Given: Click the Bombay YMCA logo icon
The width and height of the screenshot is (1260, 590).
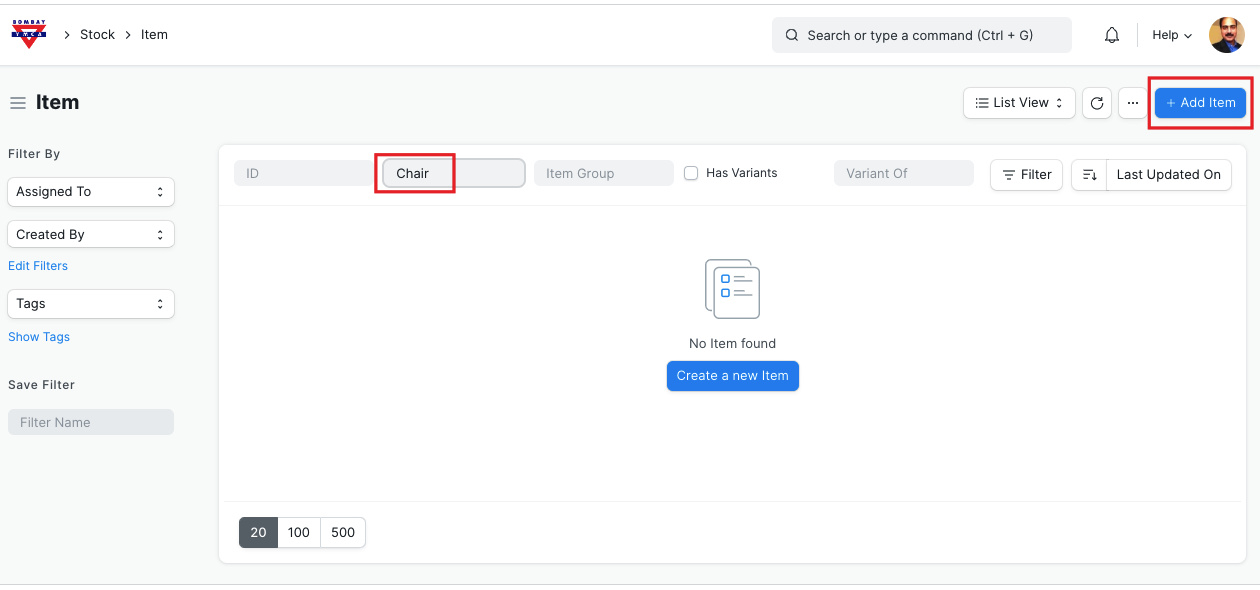Looking at the screenshot, I should (x=29, y=34).
